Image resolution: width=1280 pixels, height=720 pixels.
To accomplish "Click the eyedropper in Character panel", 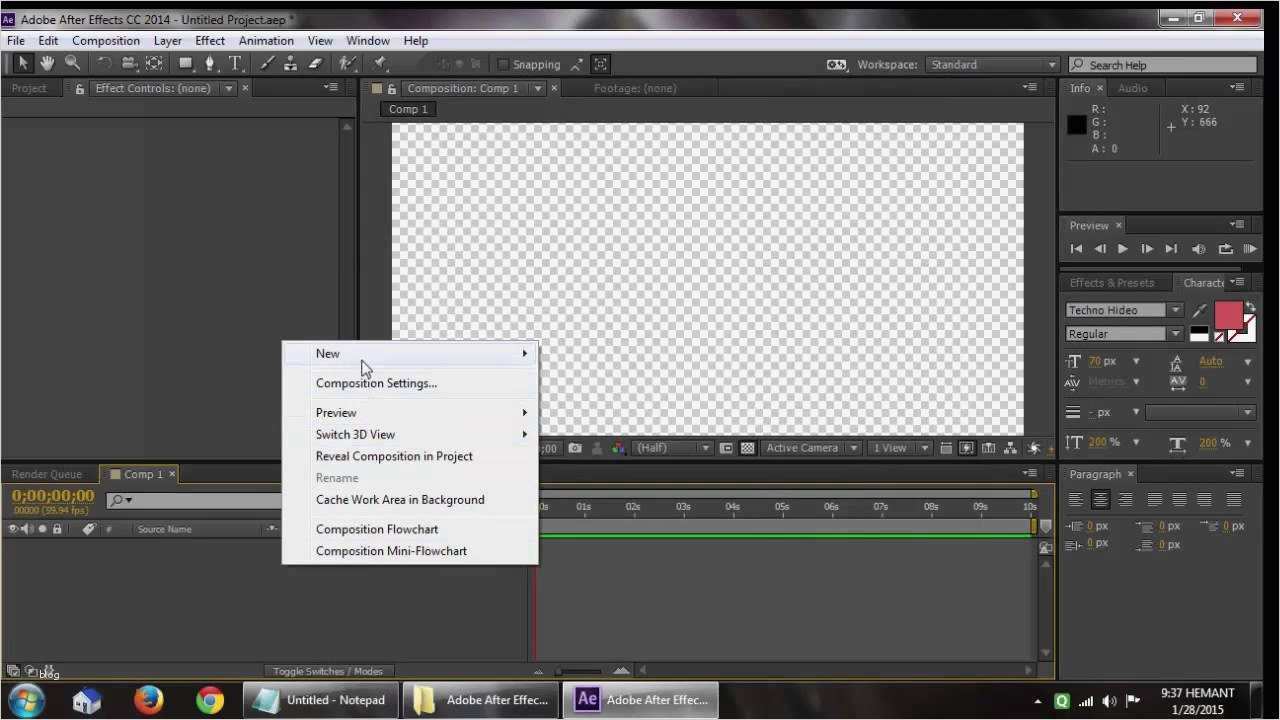I will 1199,311.
